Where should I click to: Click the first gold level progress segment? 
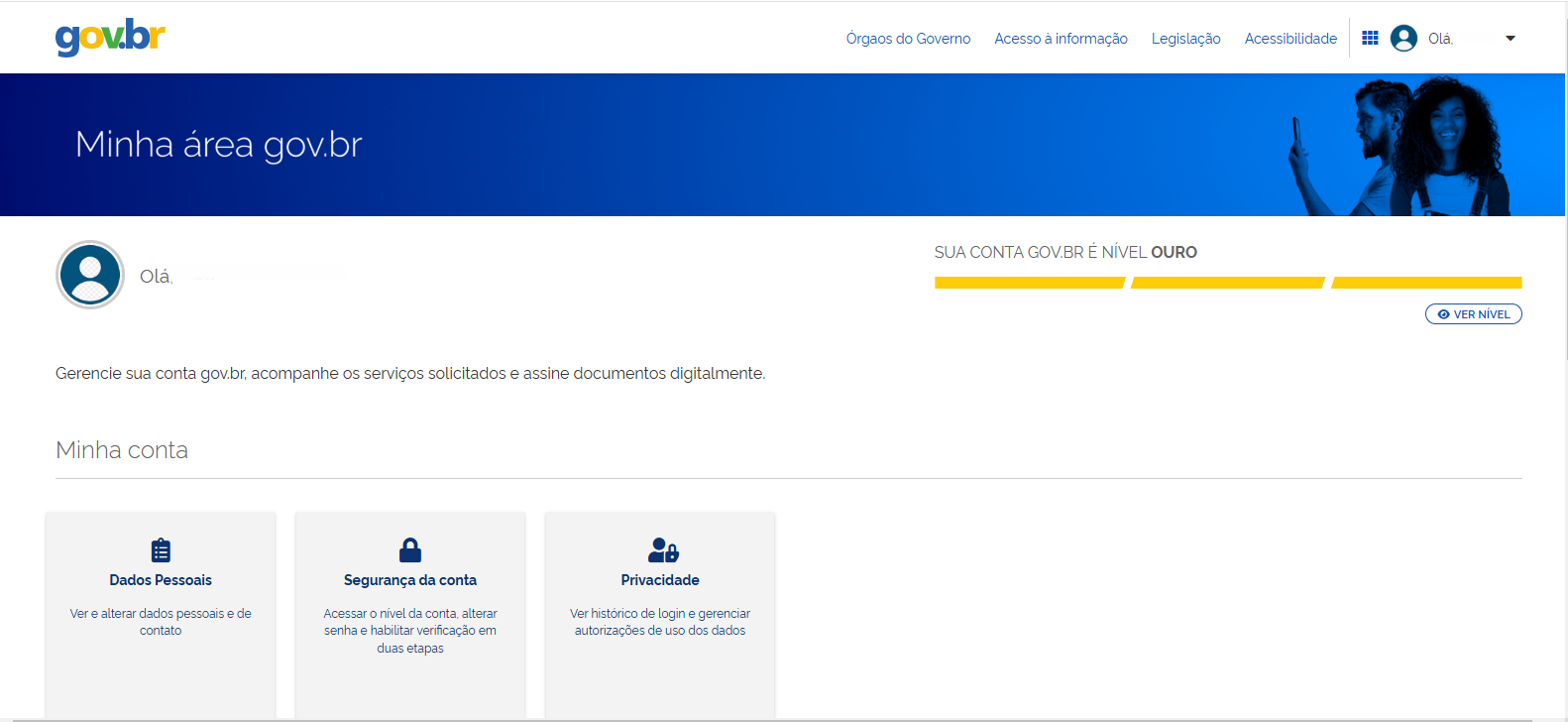click(1029, 283)
